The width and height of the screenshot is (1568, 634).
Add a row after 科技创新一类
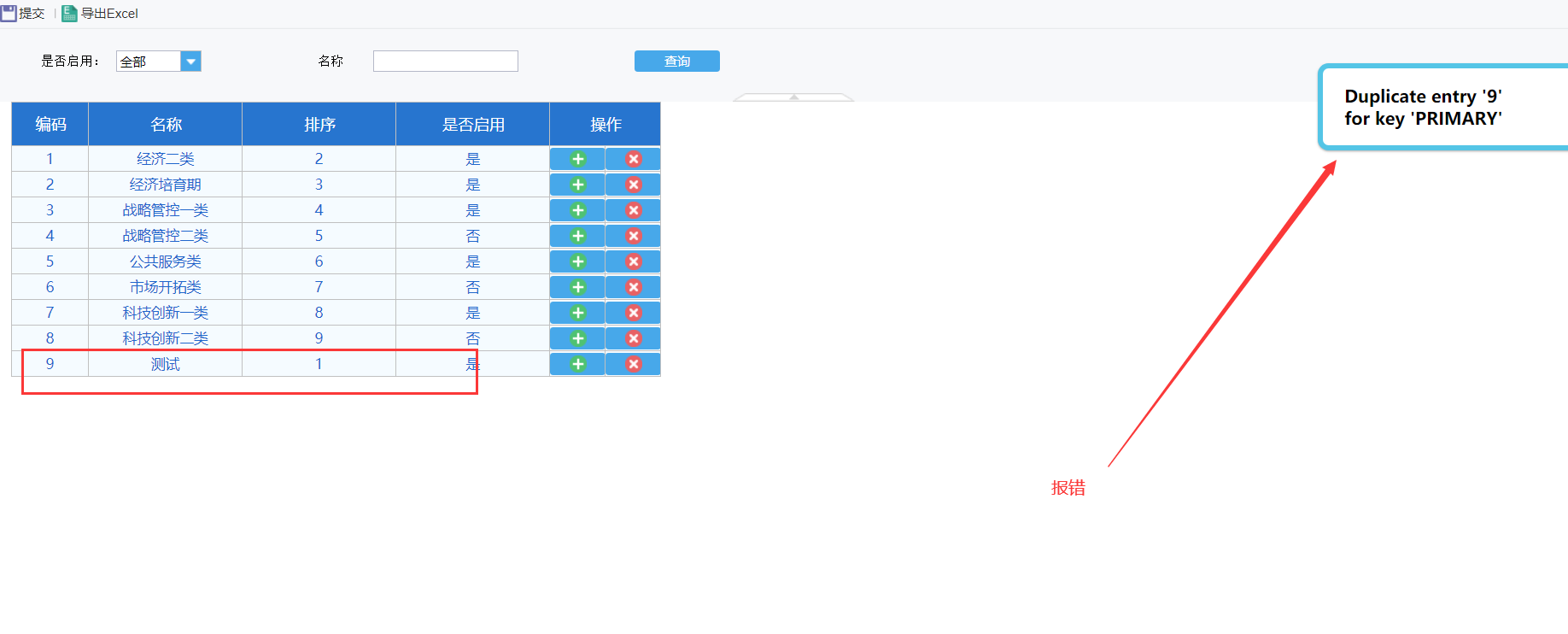[577, 313]
